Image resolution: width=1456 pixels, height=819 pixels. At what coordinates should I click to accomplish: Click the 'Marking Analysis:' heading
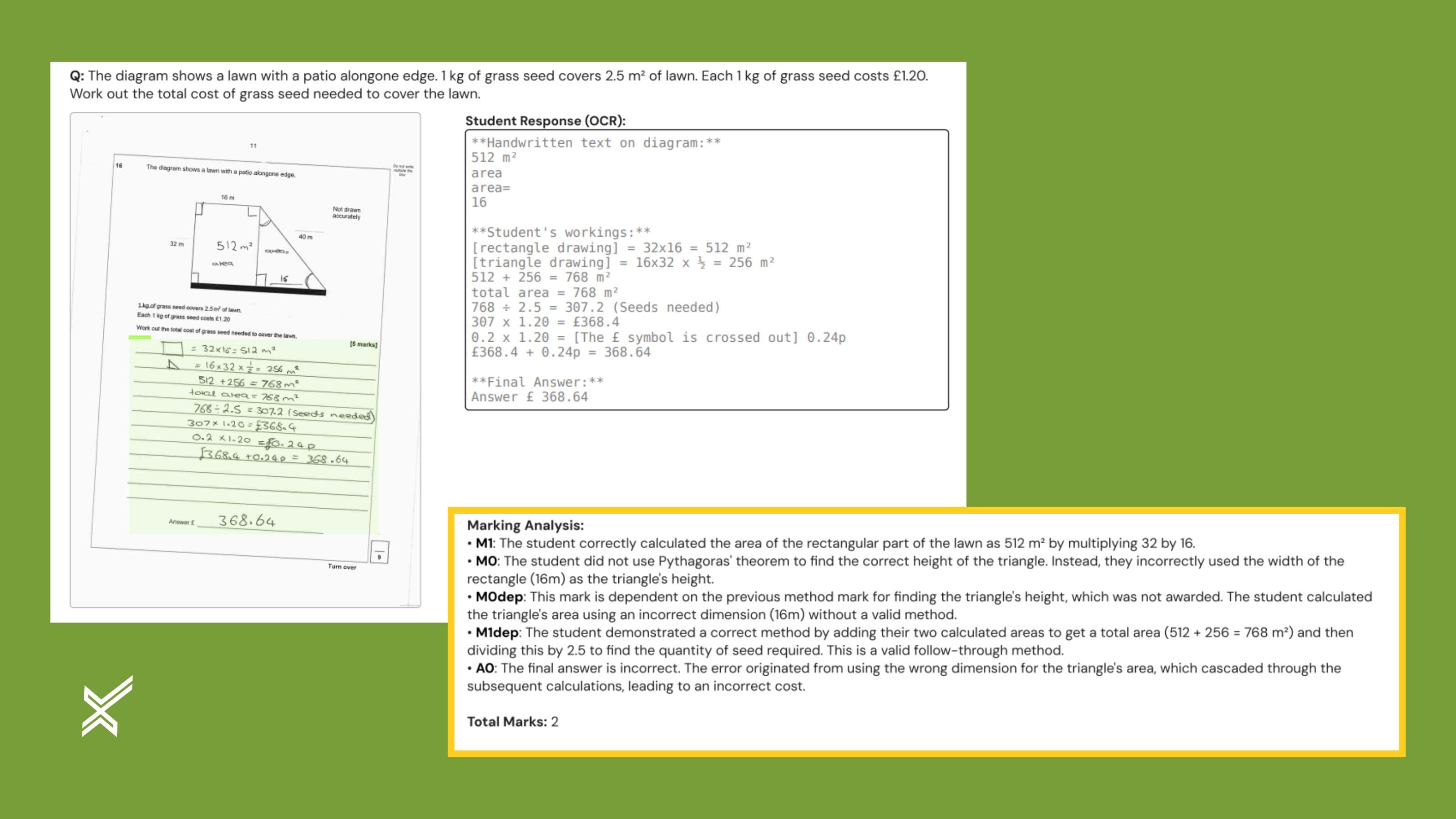coord(525,525)
